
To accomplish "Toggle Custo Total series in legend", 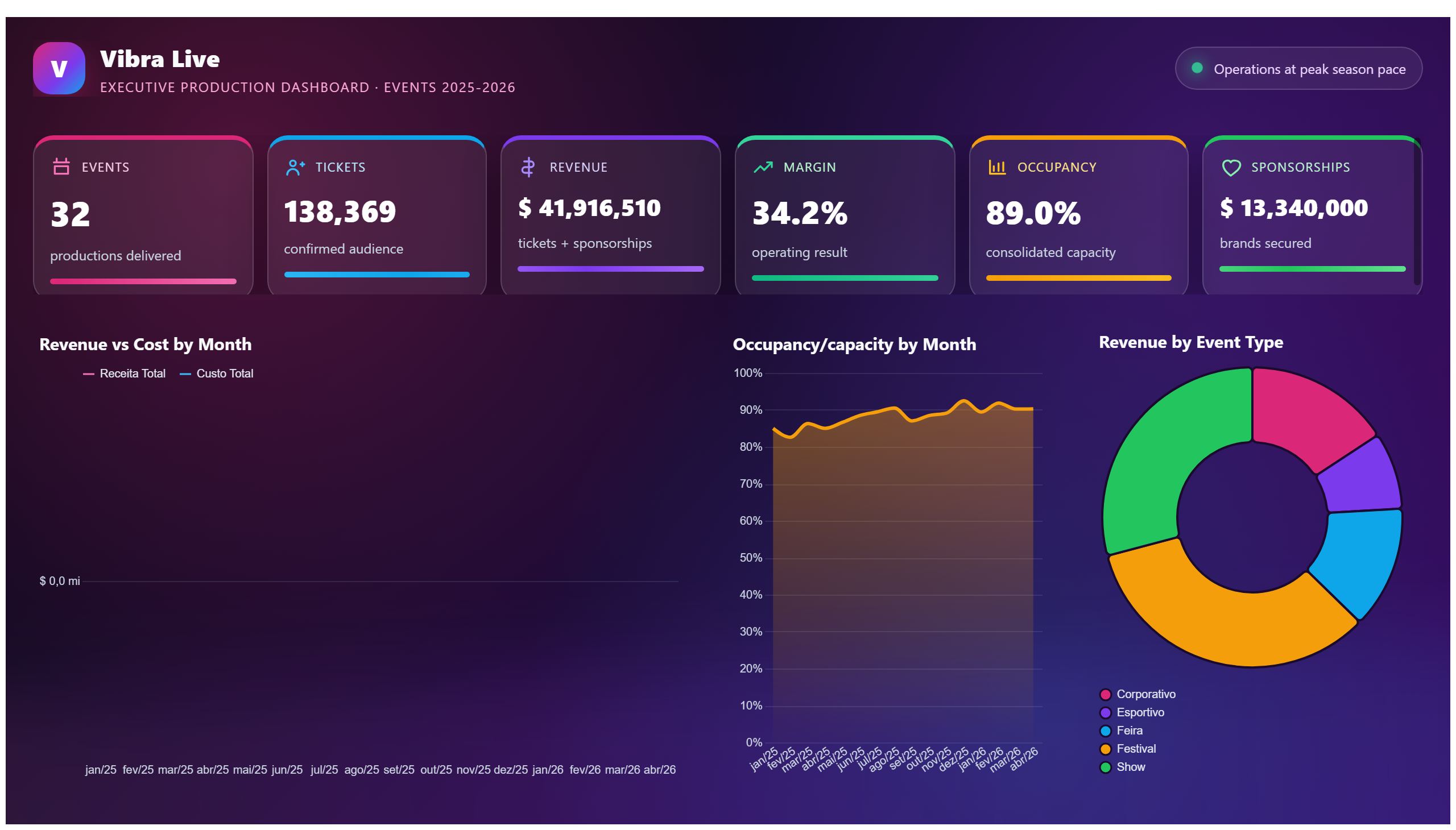I will pyautogui.click(x=217, y=374).
